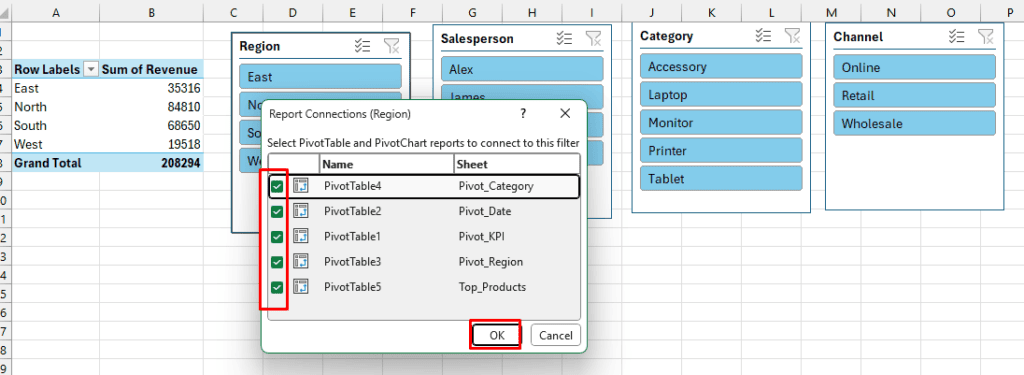Clear filter icon in the Channel slicer
The width and height of the screenshot is (1024, 375).
(x=985, y=37)
